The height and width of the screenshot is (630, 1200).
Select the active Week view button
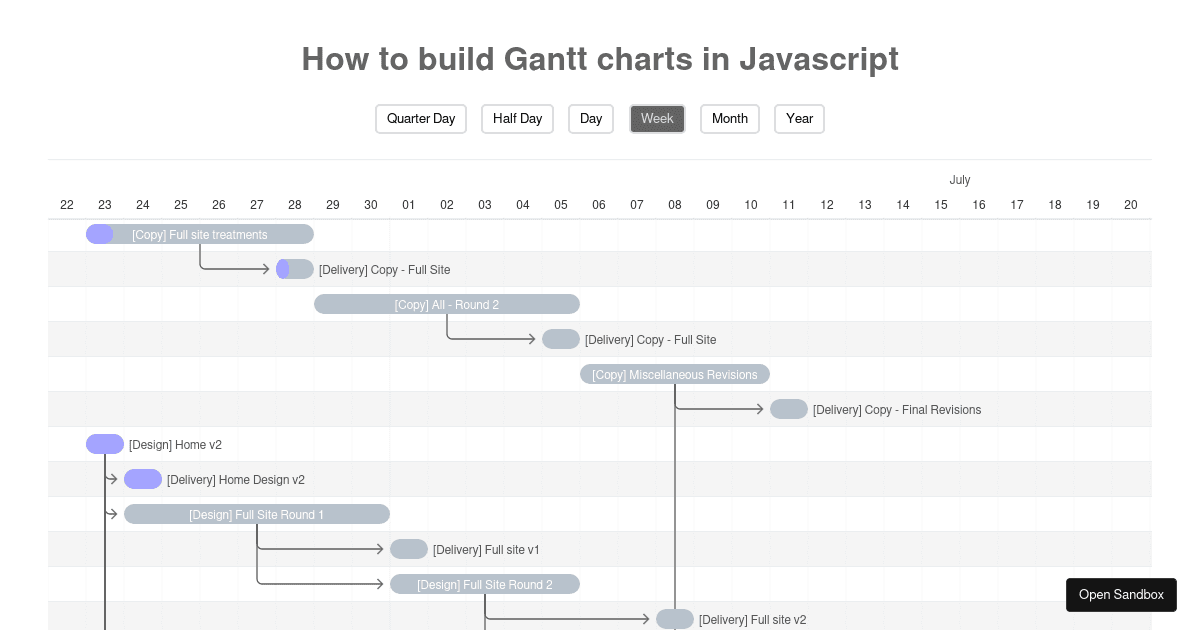(x=657, y=118)
